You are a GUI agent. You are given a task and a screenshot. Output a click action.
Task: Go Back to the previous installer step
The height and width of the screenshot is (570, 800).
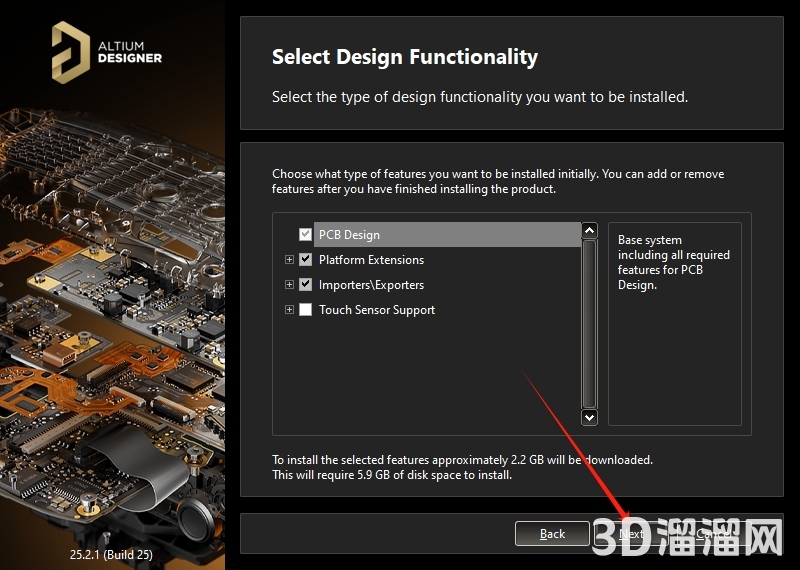(552, 534)
